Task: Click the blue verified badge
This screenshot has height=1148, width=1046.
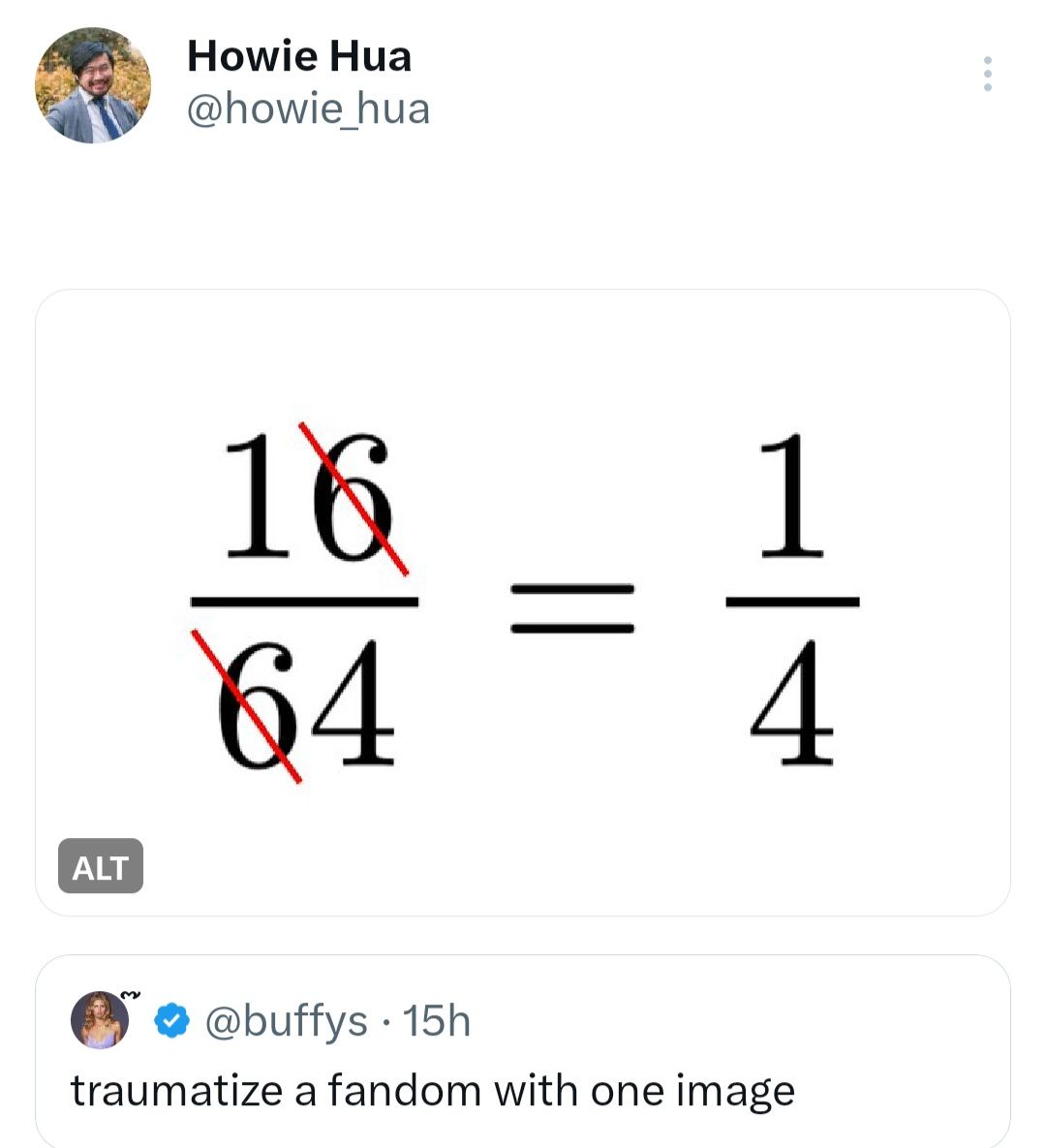Action: tap(172, 1021)
